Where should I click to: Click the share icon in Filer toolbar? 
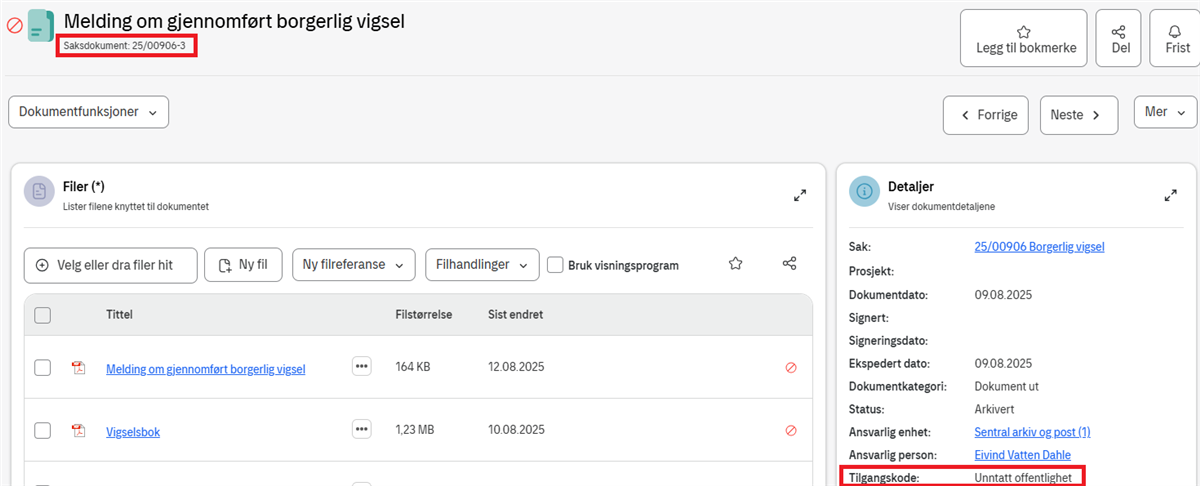point(789,264)
